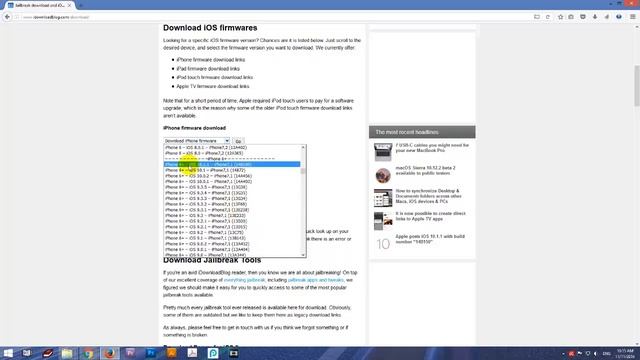Choose iPhone 6+ iOS 9.3.5 option

[x=232, y=187]
